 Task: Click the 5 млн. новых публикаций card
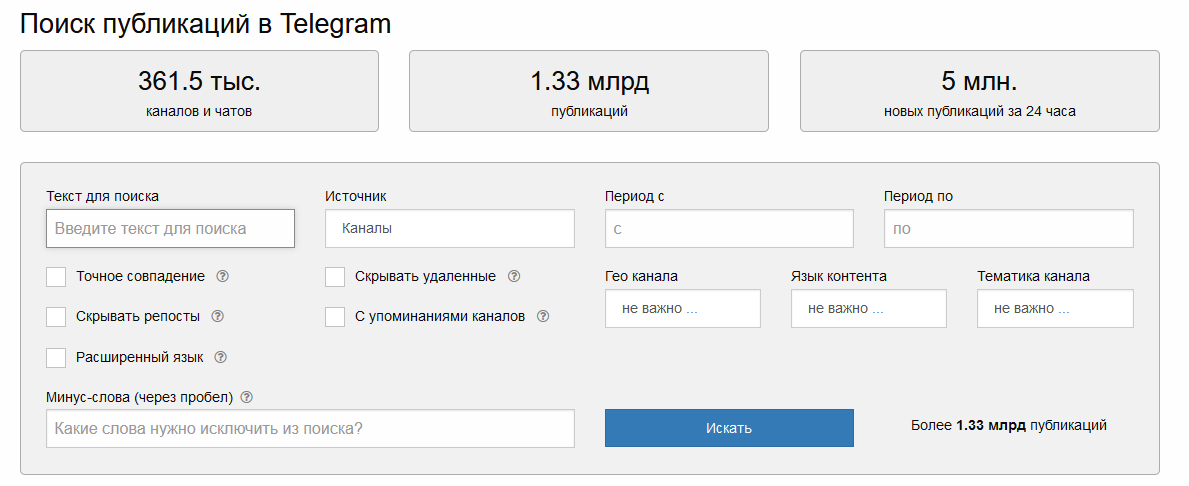(980, 91)
